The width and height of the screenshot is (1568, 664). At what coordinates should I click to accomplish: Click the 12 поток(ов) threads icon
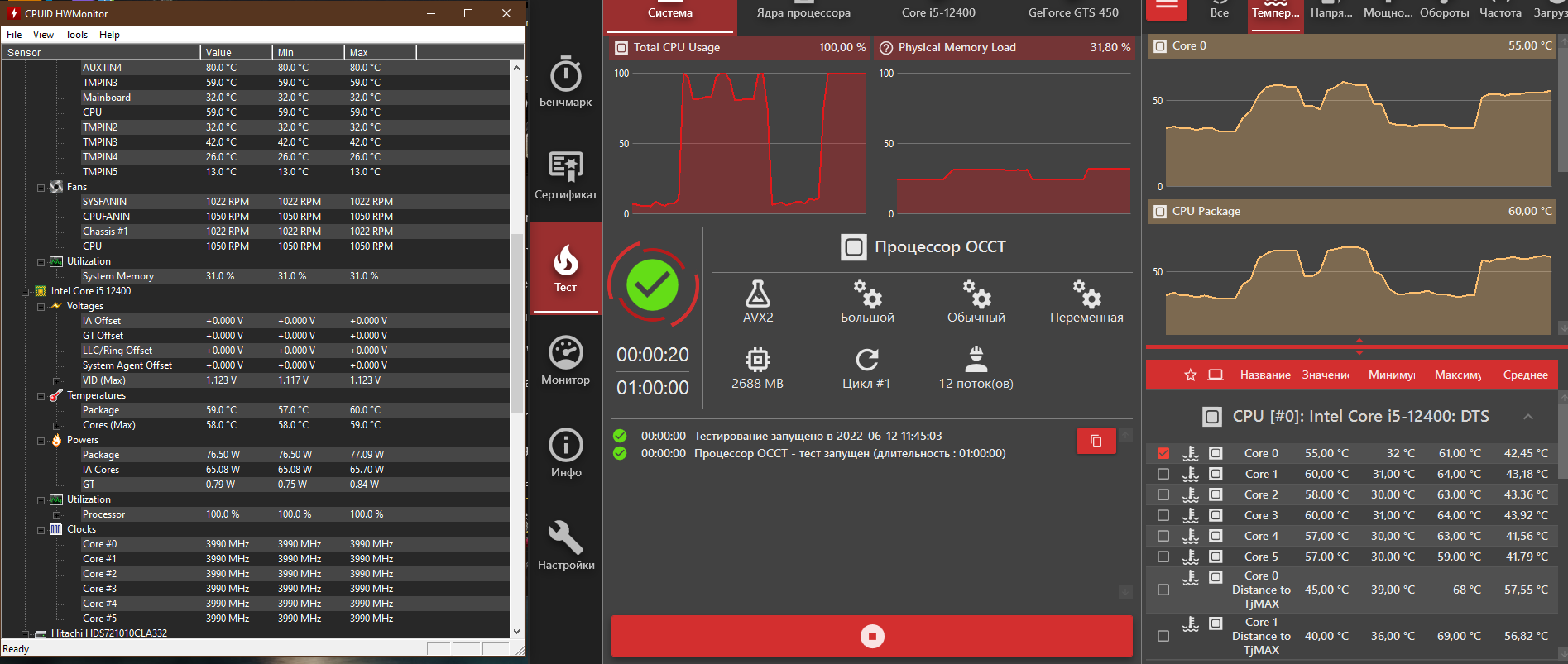976,359
